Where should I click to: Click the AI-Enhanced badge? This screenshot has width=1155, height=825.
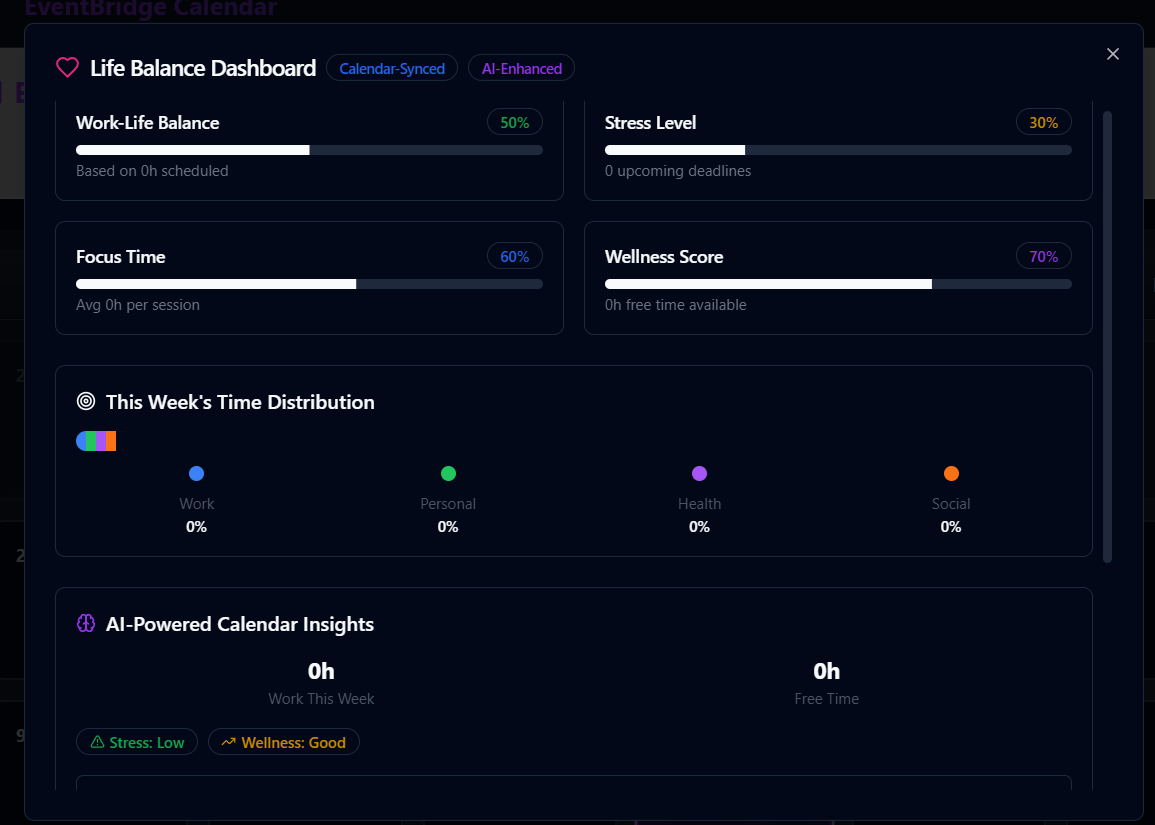pos(522,69)
